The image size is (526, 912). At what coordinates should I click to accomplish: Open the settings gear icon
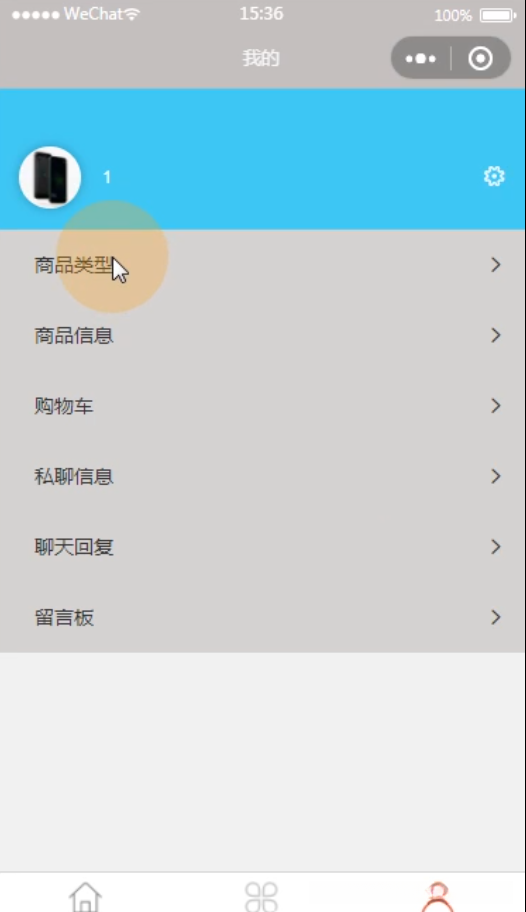(494, 176)
